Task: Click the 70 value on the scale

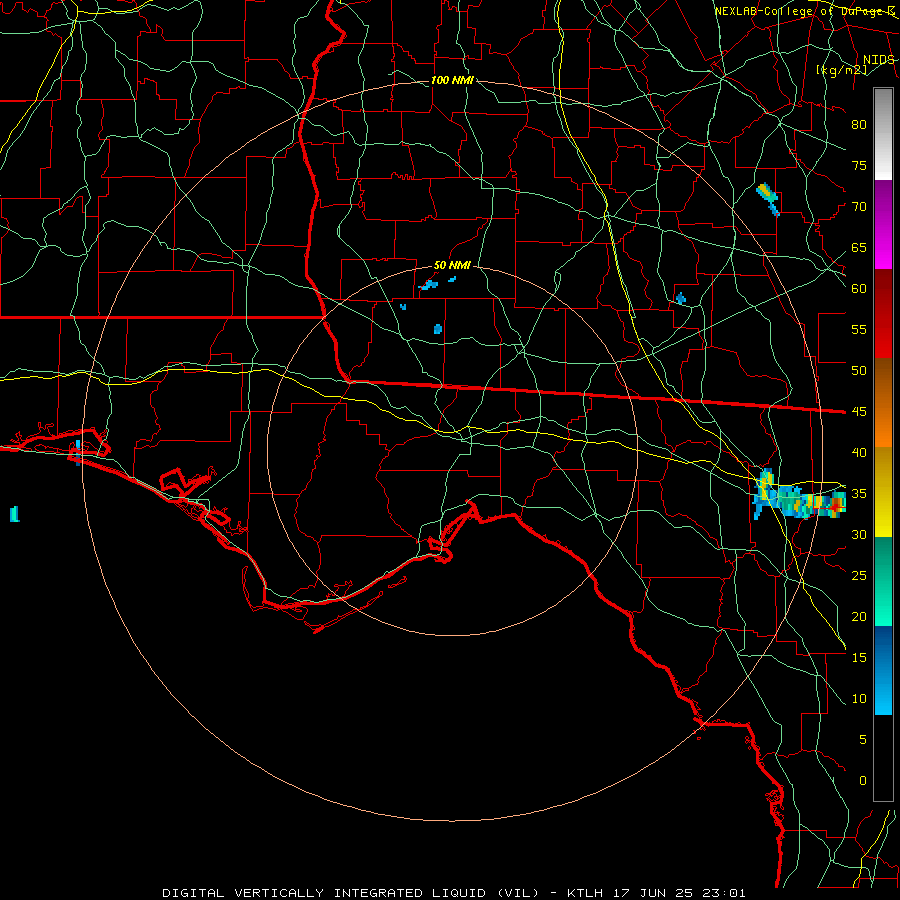Action: pos(859,207)
